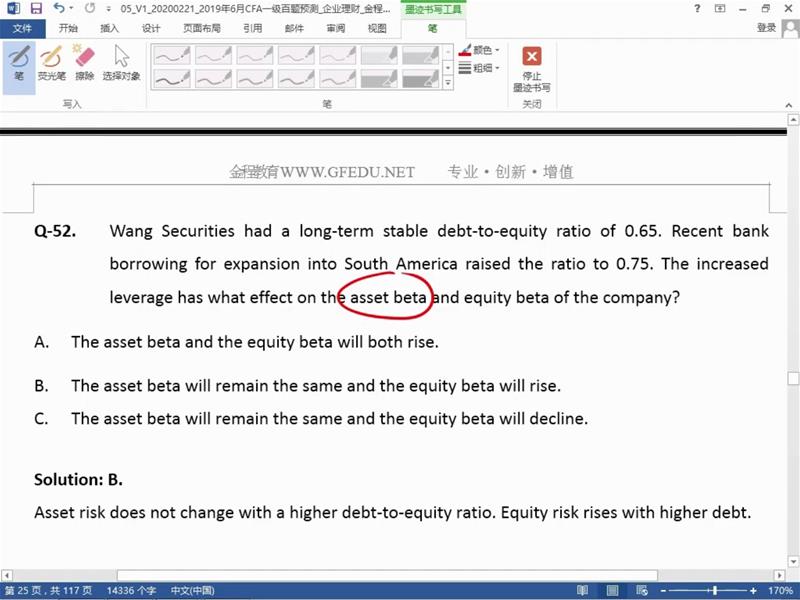Open the undo history dropdown arrow
This screenshot has width=800, height=600.
pos(71,8)
